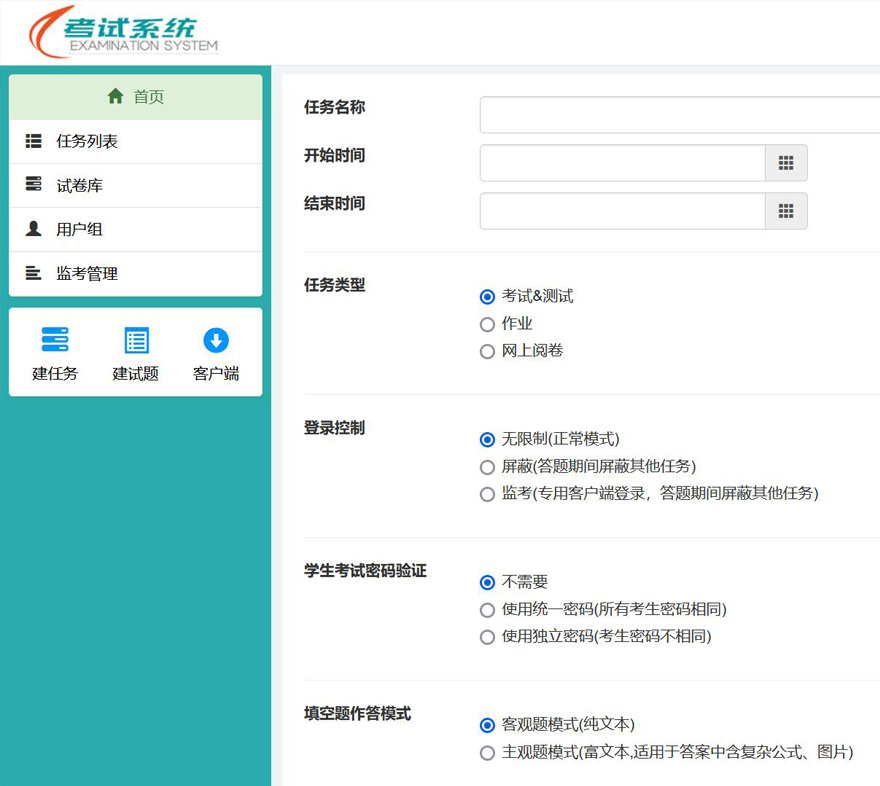Open the calendar picker for 结束时间
This screenshot has height=786, width=880.
[786, 211]
